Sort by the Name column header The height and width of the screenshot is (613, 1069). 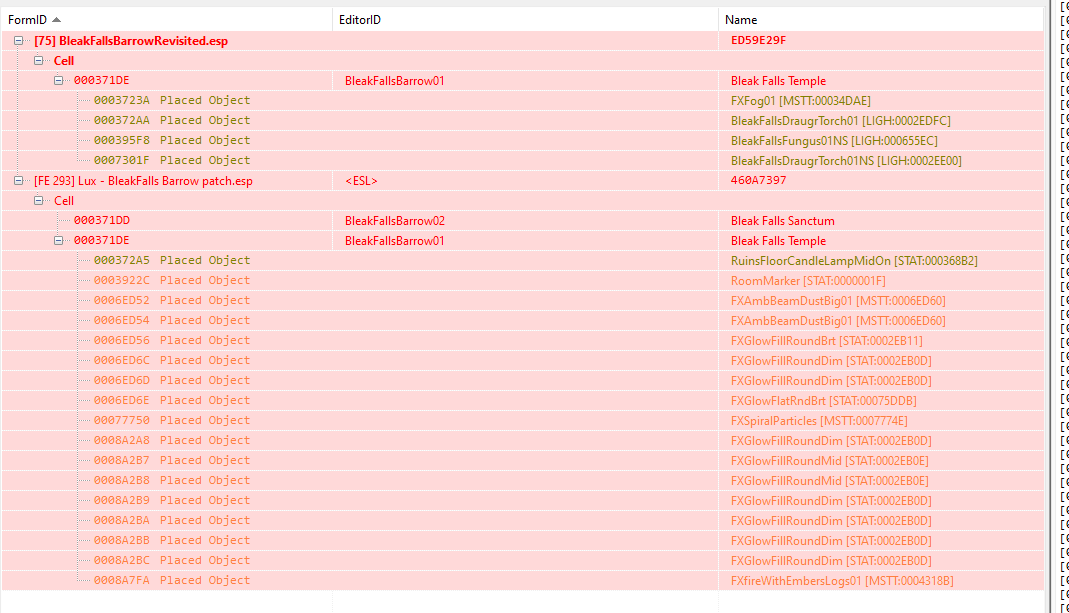pos(881,20)
